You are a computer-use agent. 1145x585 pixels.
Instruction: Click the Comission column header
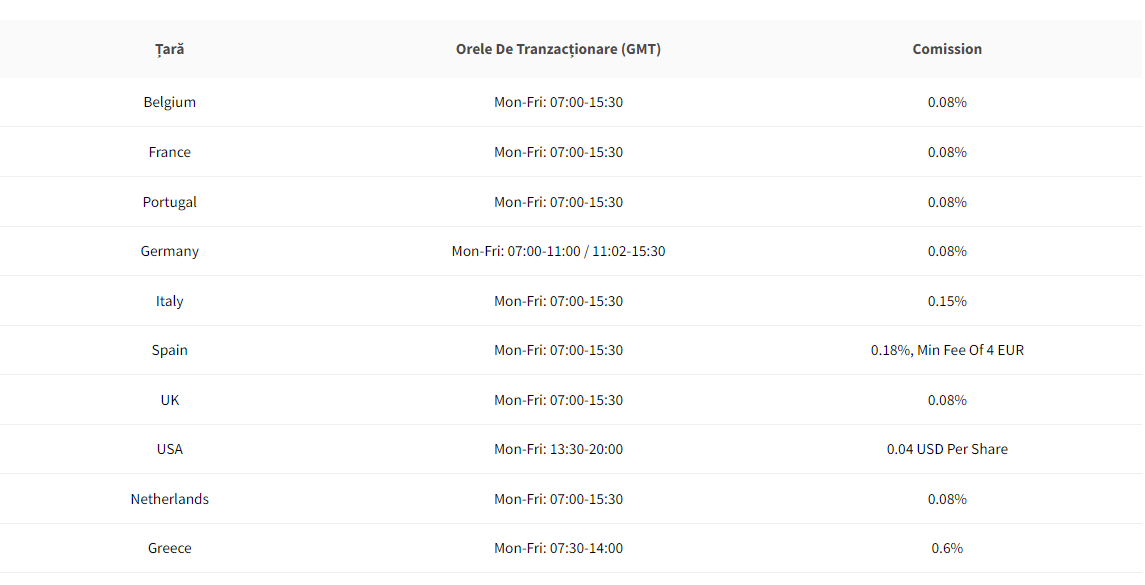coord(947,49)
